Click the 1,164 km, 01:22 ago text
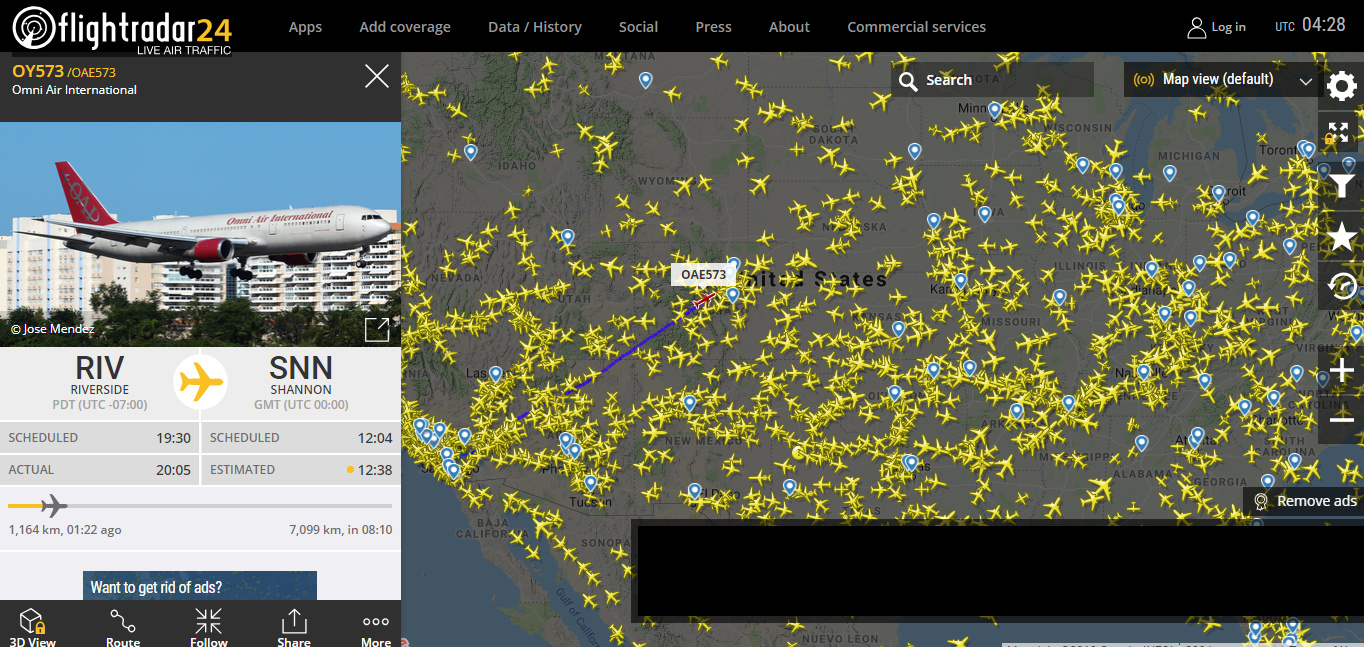 coord(65,530)
